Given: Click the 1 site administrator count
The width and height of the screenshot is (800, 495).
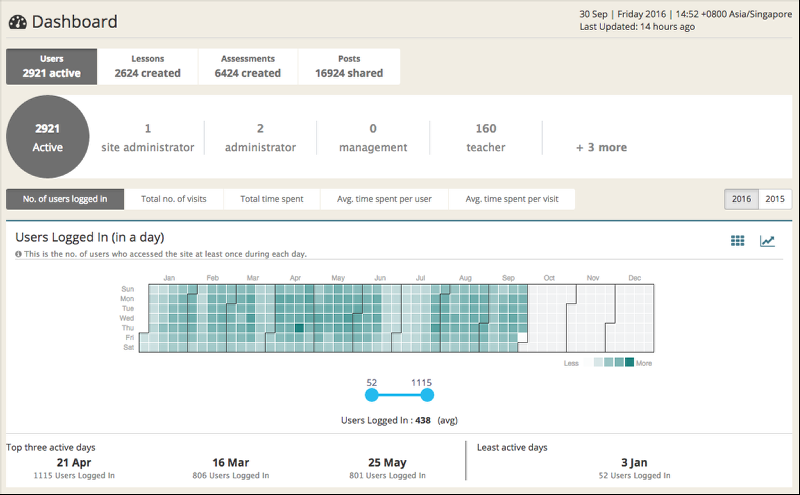Looking at the screenshot, I should tap(147, 138).
